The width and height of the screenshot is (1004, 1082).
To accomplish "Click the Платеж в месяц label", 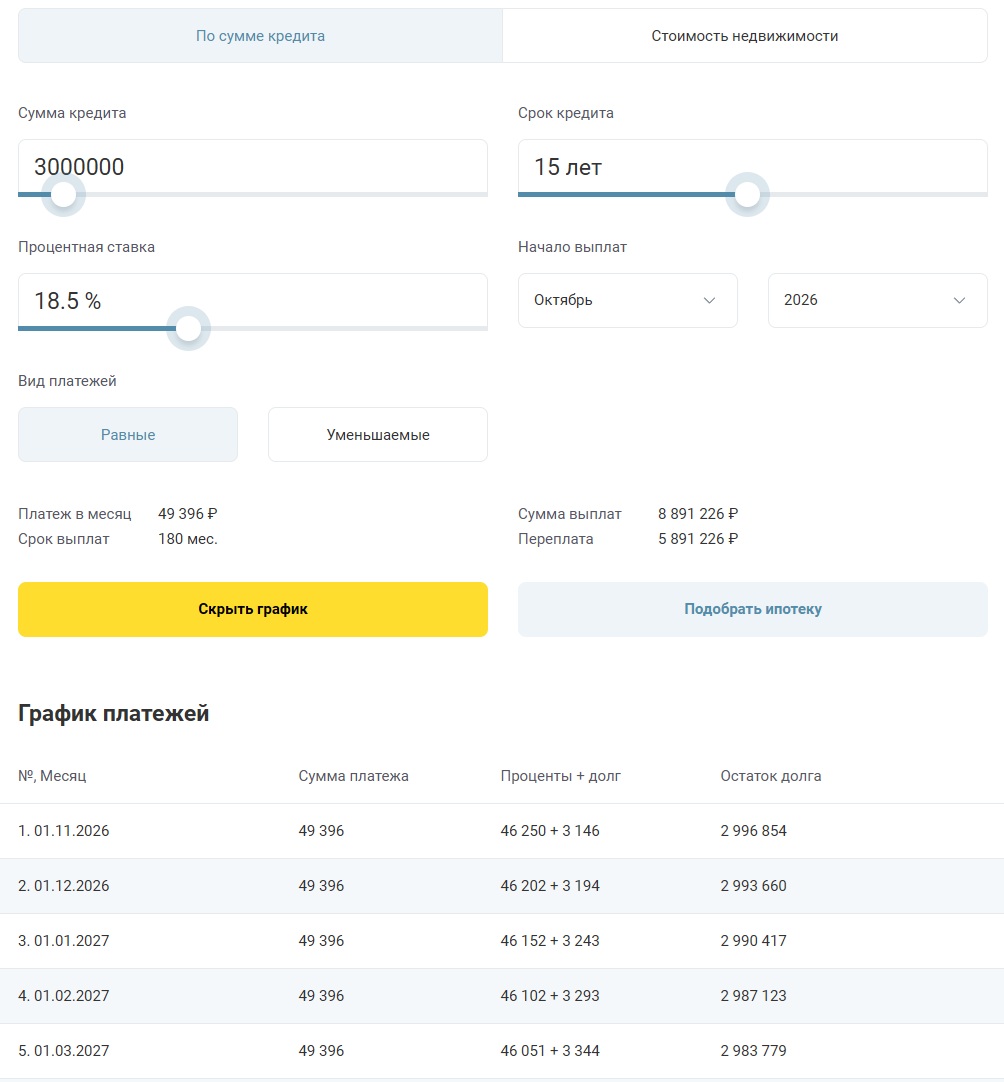I will coord(75,514).
